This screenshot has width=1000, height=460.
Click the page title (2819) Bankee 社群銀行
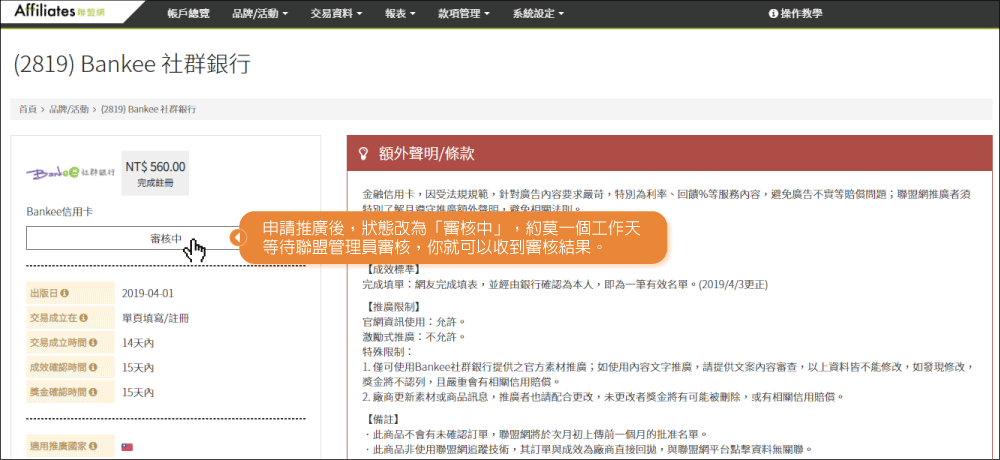132,64
